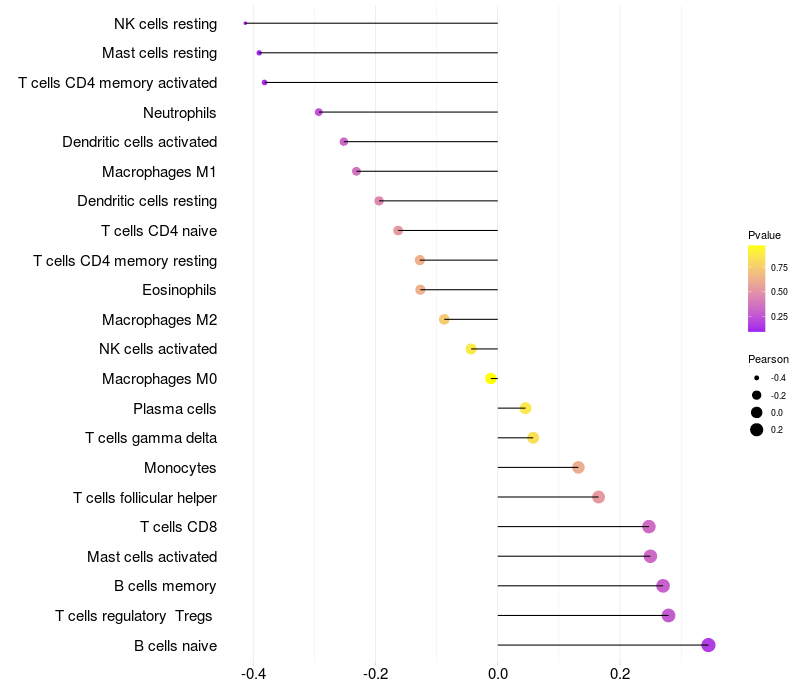Image resolution: width=800 pixels, height=700 pixels.
Task: Click the B cells naive data point
Action: tap(708, 645)
